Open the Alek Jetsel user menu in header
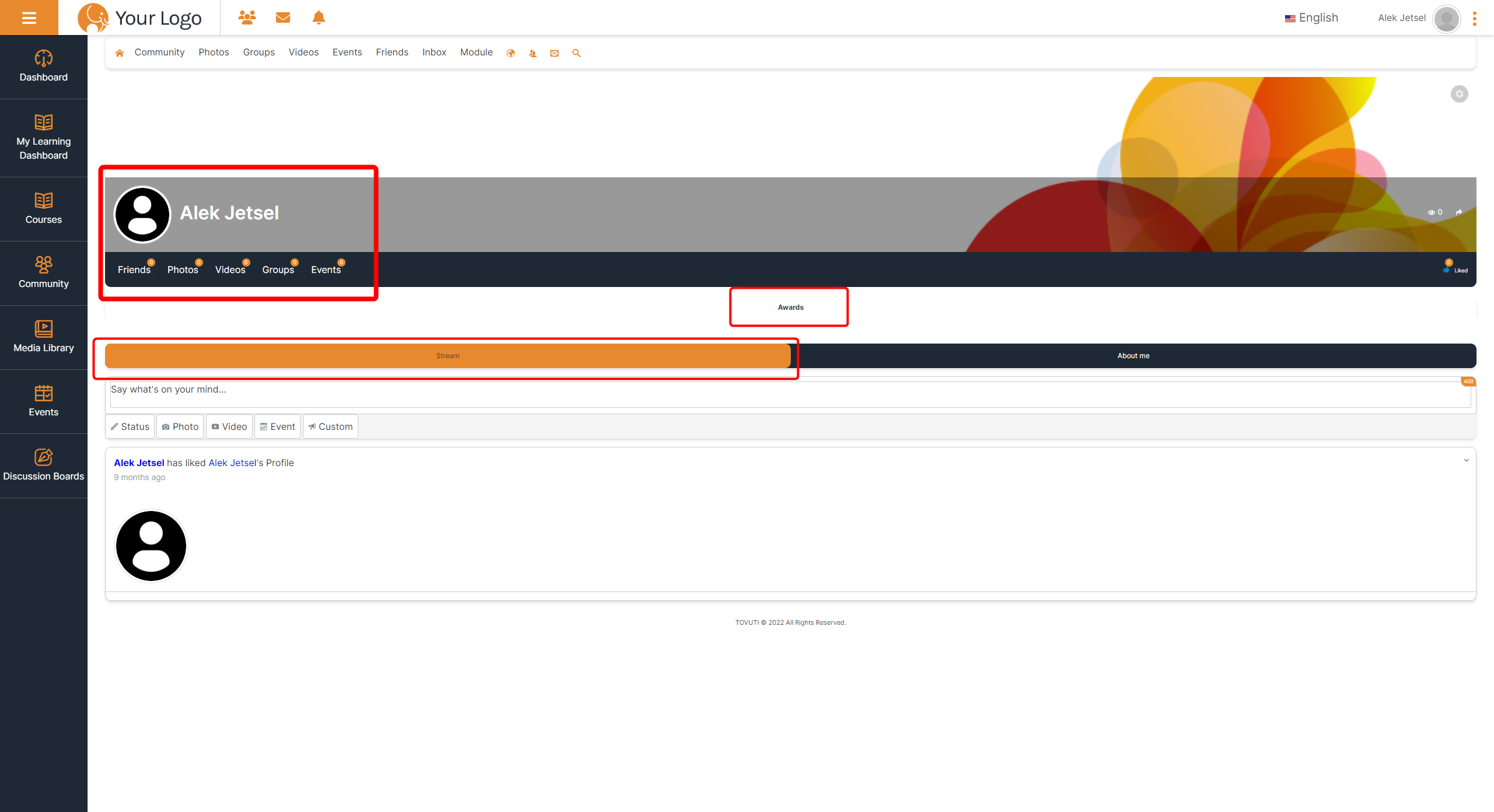Image resolution: width=1494 pixels, height=812 pixels. [x=1402, y=17]
